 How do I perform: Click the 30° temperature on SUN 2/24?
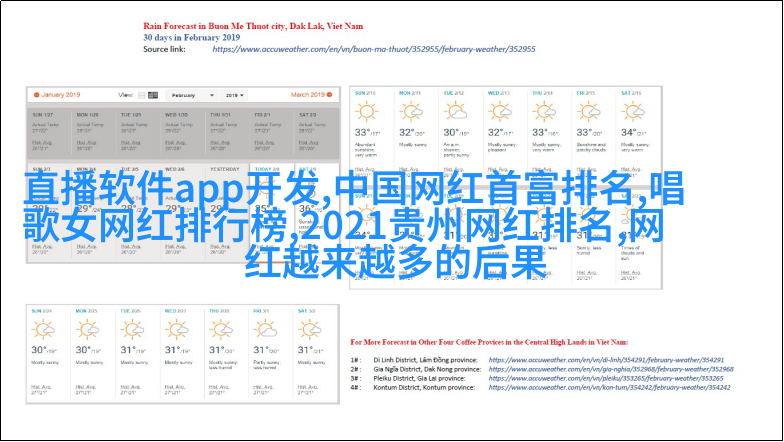39,350
